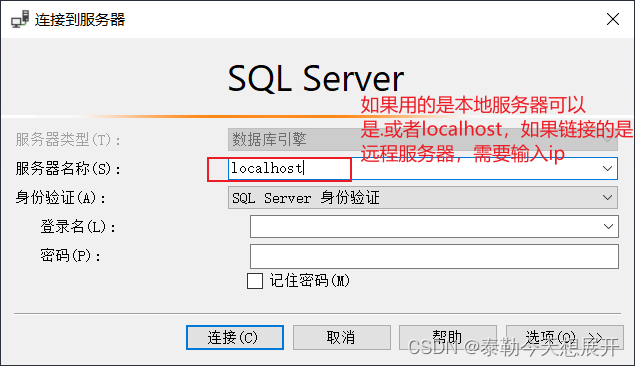Click the 身份验证(A): label
This screenshot has width=635, height=366.
pos(60,198)
